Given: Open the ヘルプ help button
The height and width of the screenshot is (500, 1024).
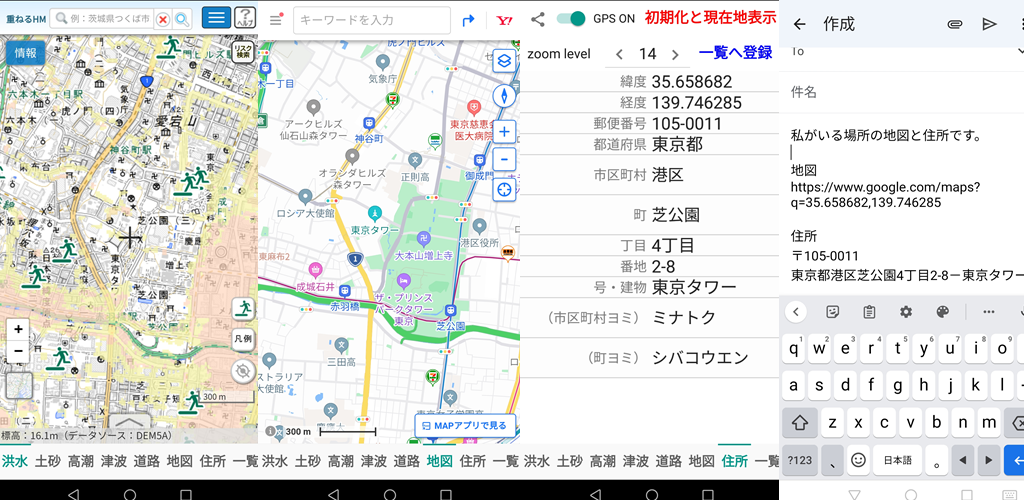Looking at the screenshot, I should click(x=245, y=18).
